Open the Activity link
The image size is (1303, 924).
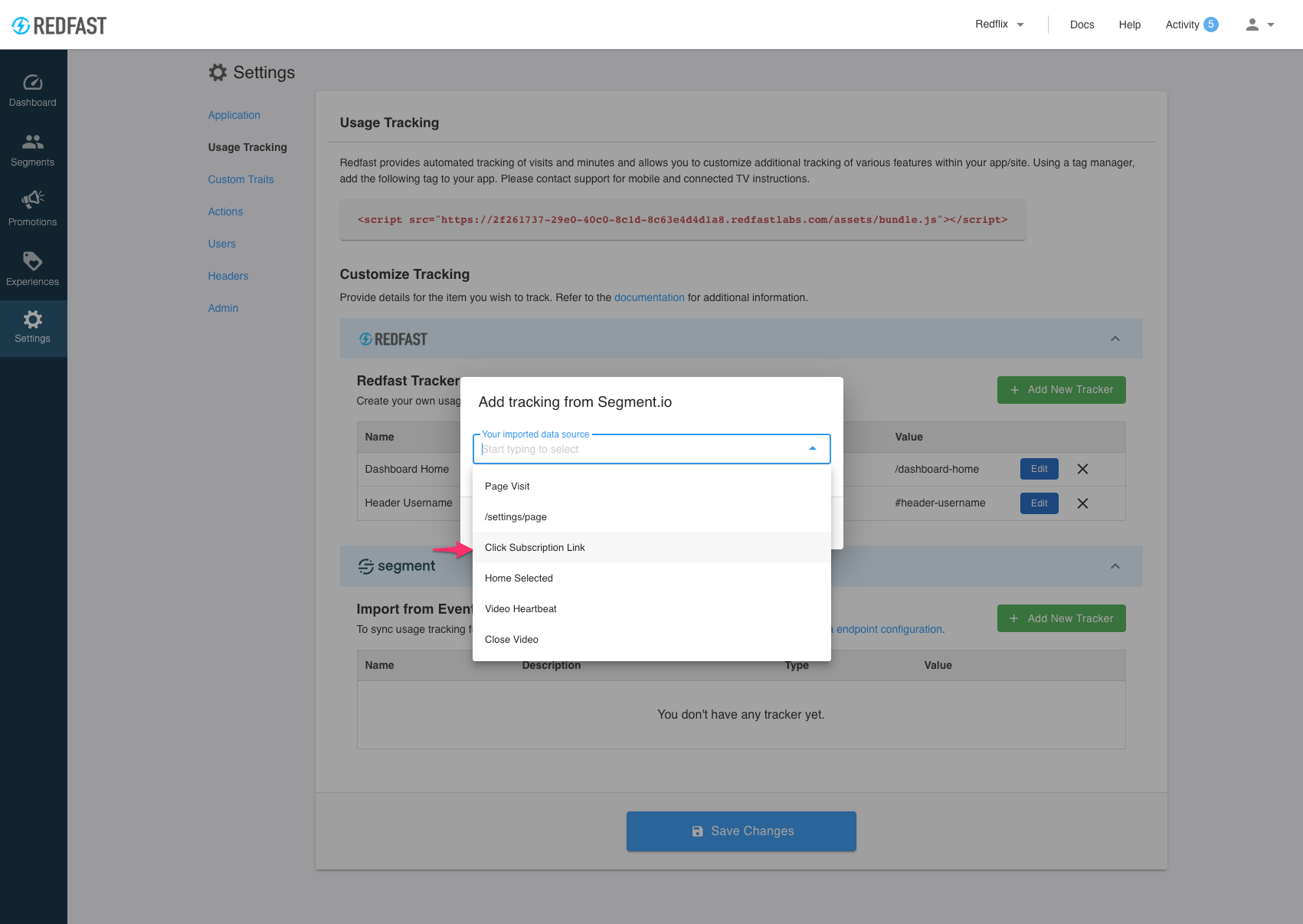1182,25
